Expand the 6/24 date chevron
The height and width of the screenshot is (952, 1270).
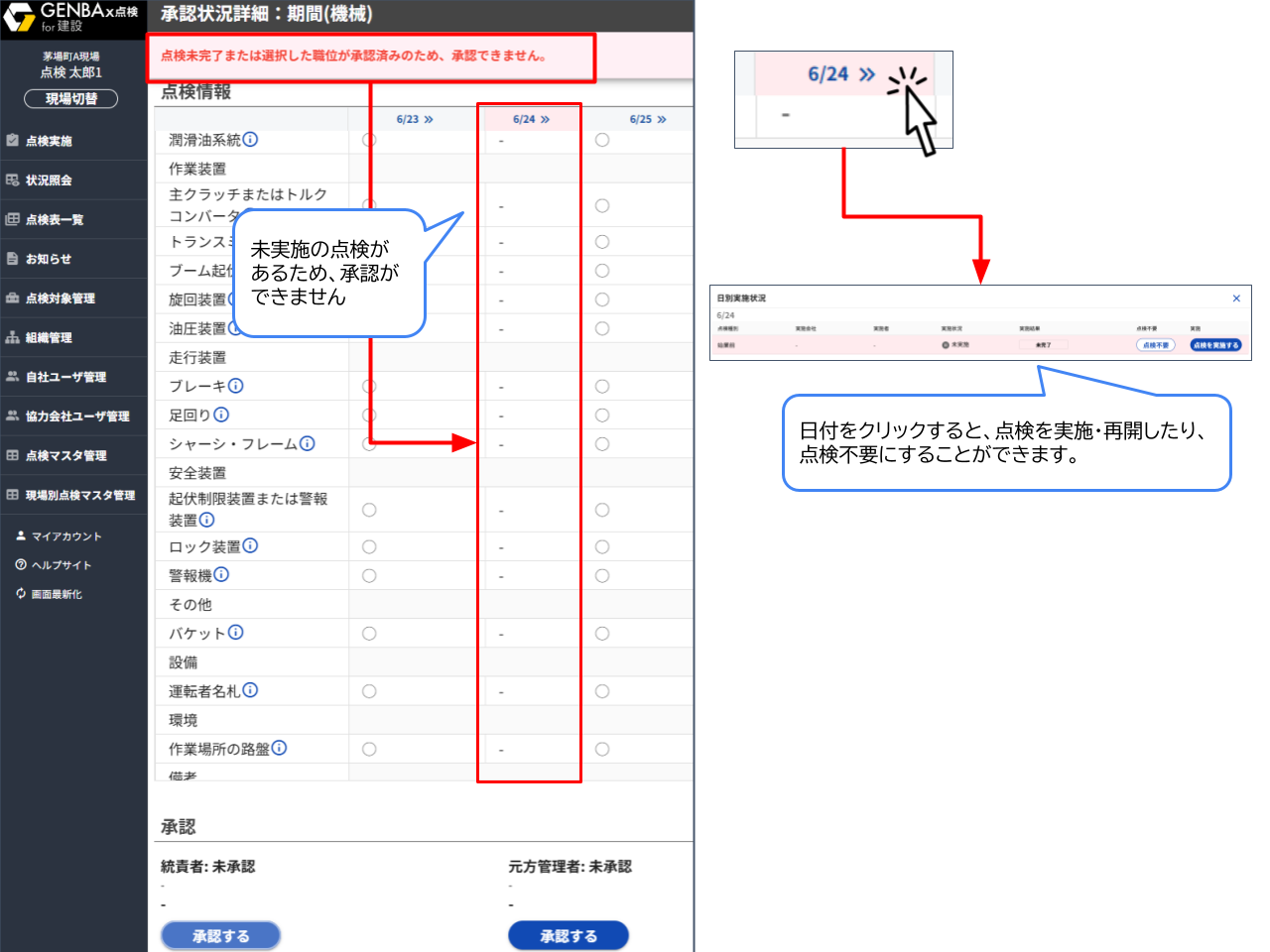click(543, 118)
